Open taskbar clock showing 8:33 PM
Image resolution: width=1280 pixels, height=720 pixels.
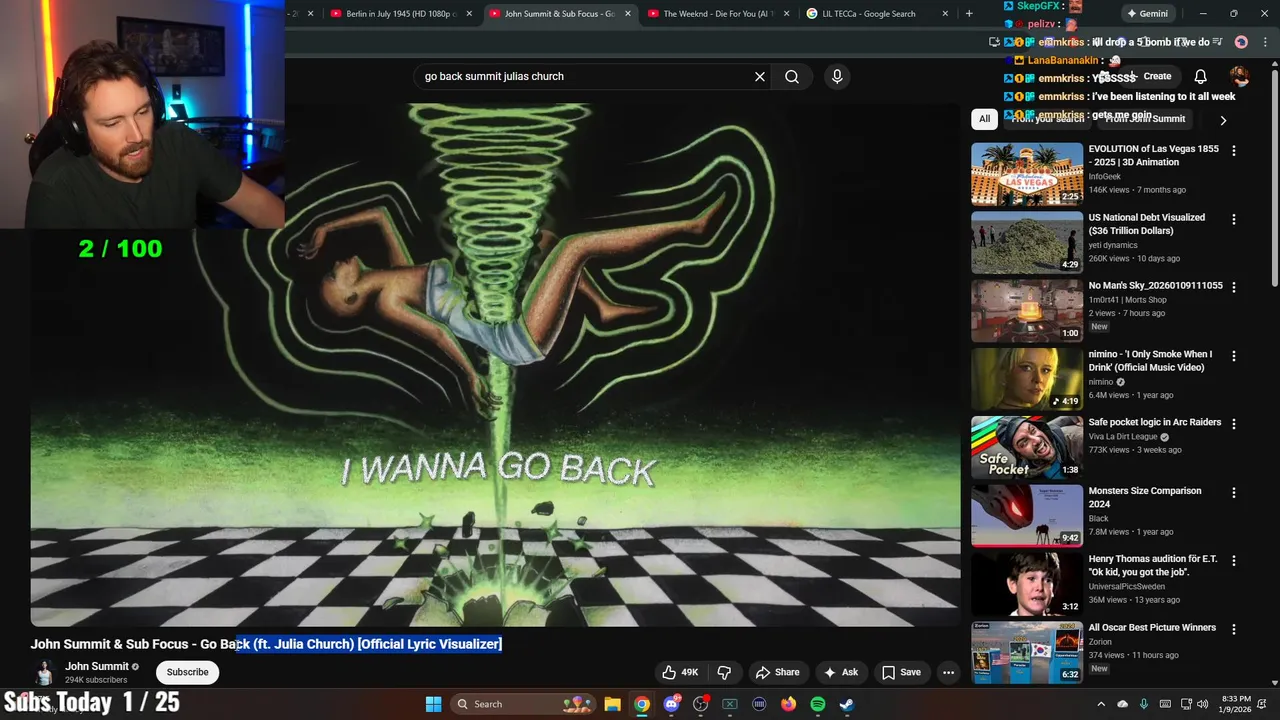[x=1236, y=704]
